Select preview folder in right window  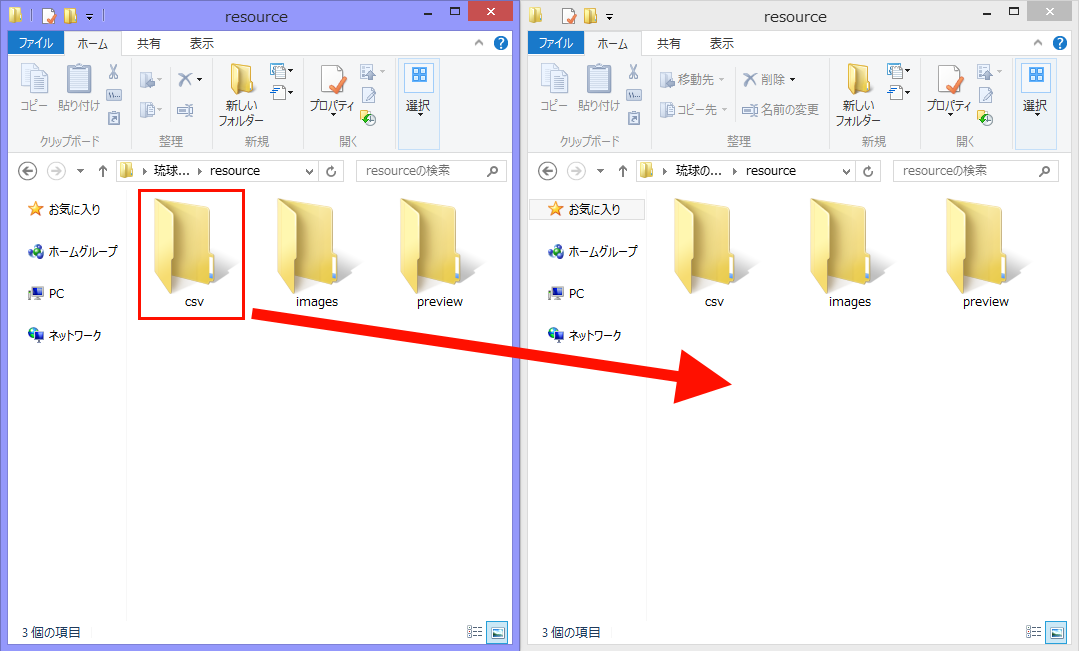tap(985, 254)
